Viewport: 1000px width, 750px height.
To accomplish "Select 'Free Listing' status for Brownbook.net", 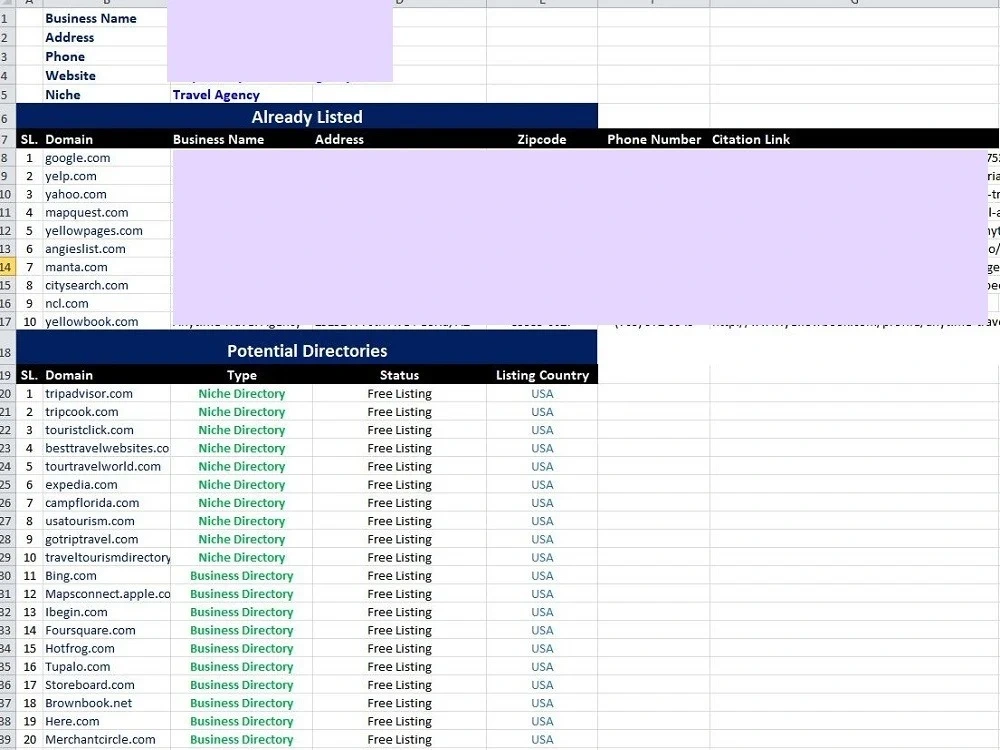I will tap(399, 702).
